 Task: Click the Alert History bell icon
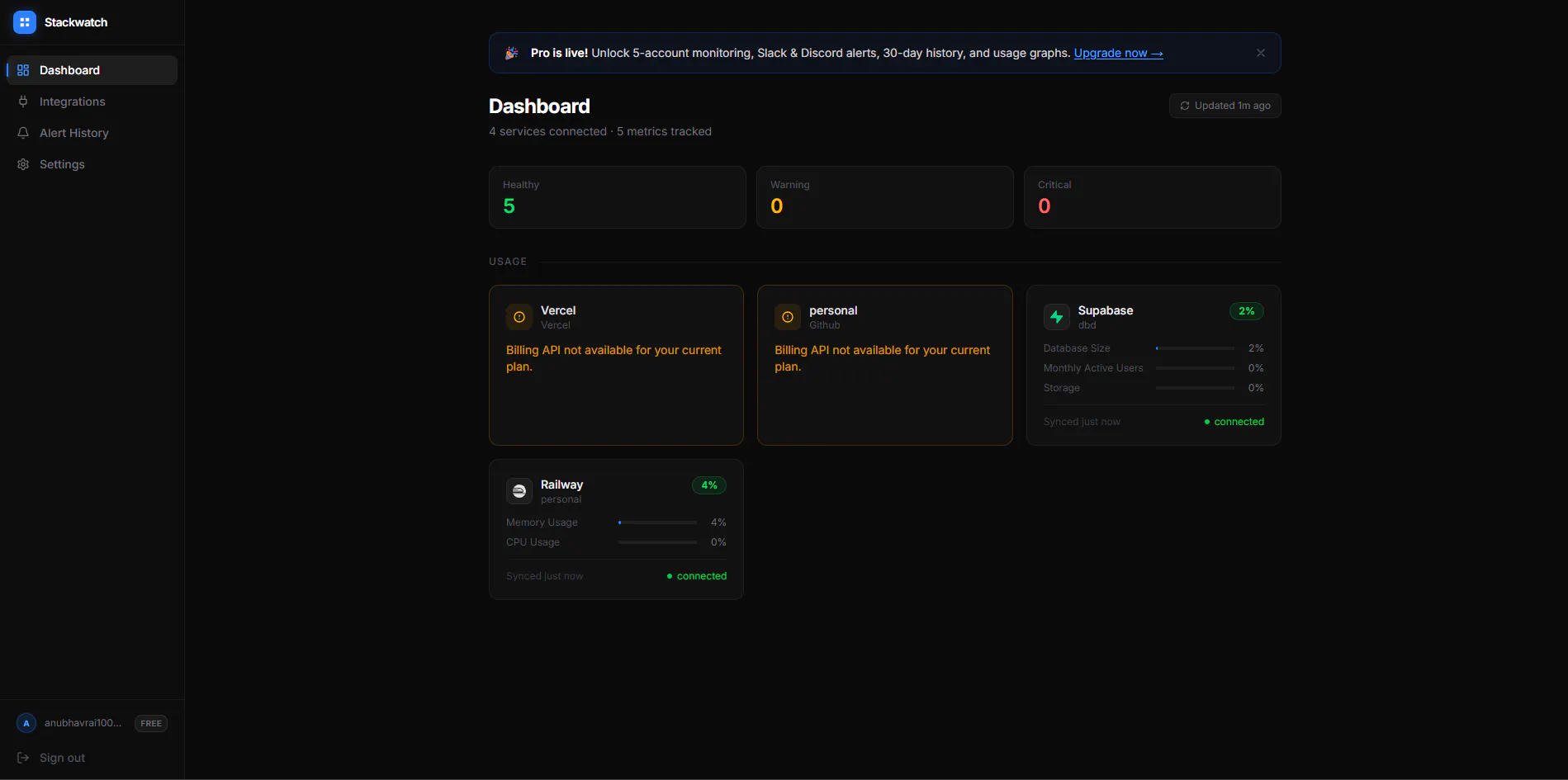click(x=23, y=133)
